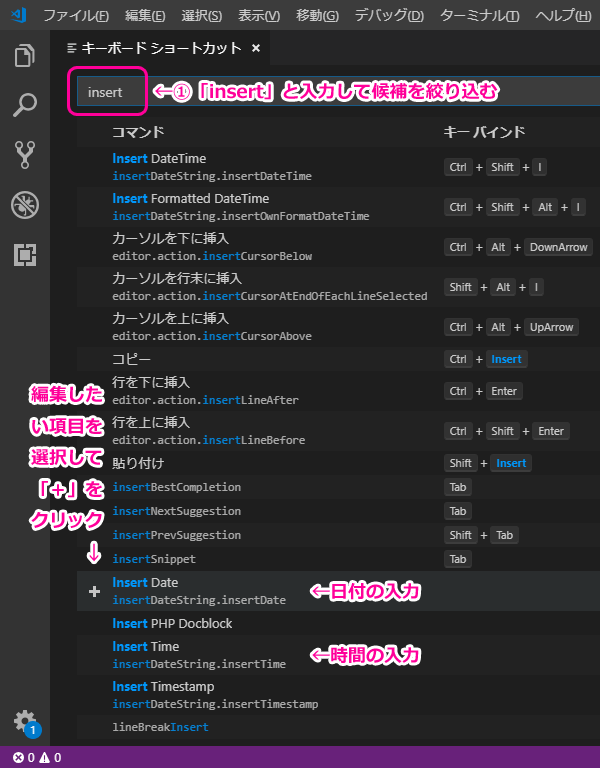Select the カーソルを上に挿入 command row
This screenshot has width=600, height=768.
click(338, 328)
